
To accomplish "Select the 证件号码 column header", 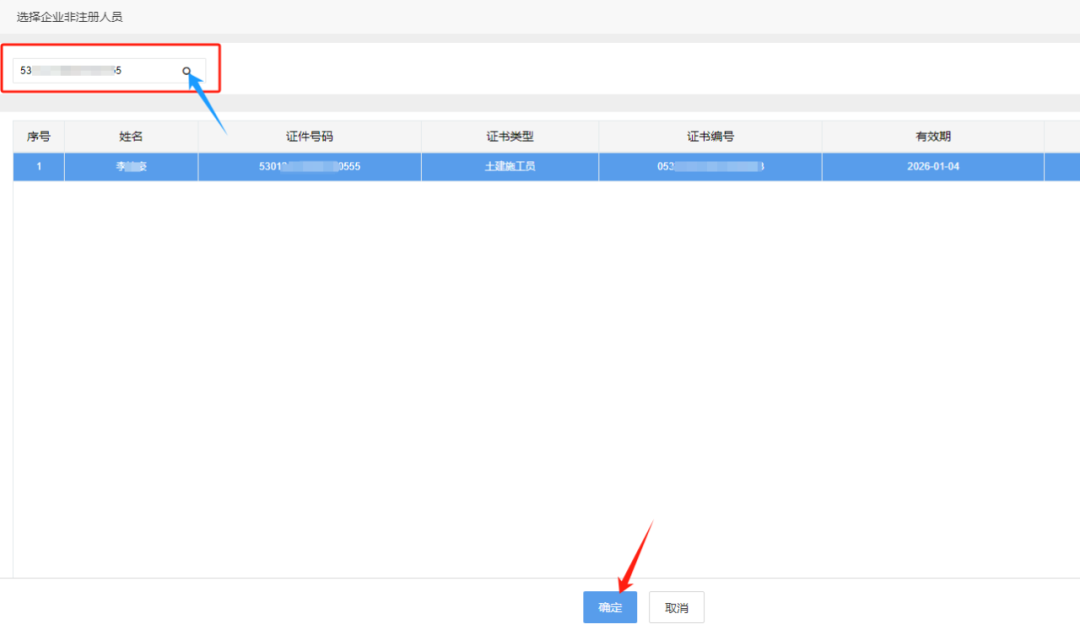I will (309, 136).
